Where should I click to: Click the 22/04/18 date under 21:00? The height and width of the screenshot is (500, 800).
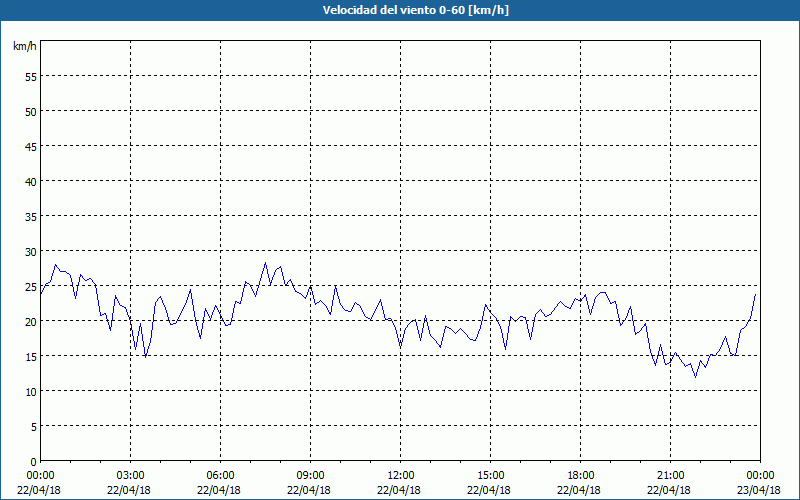tap(669, 490)
